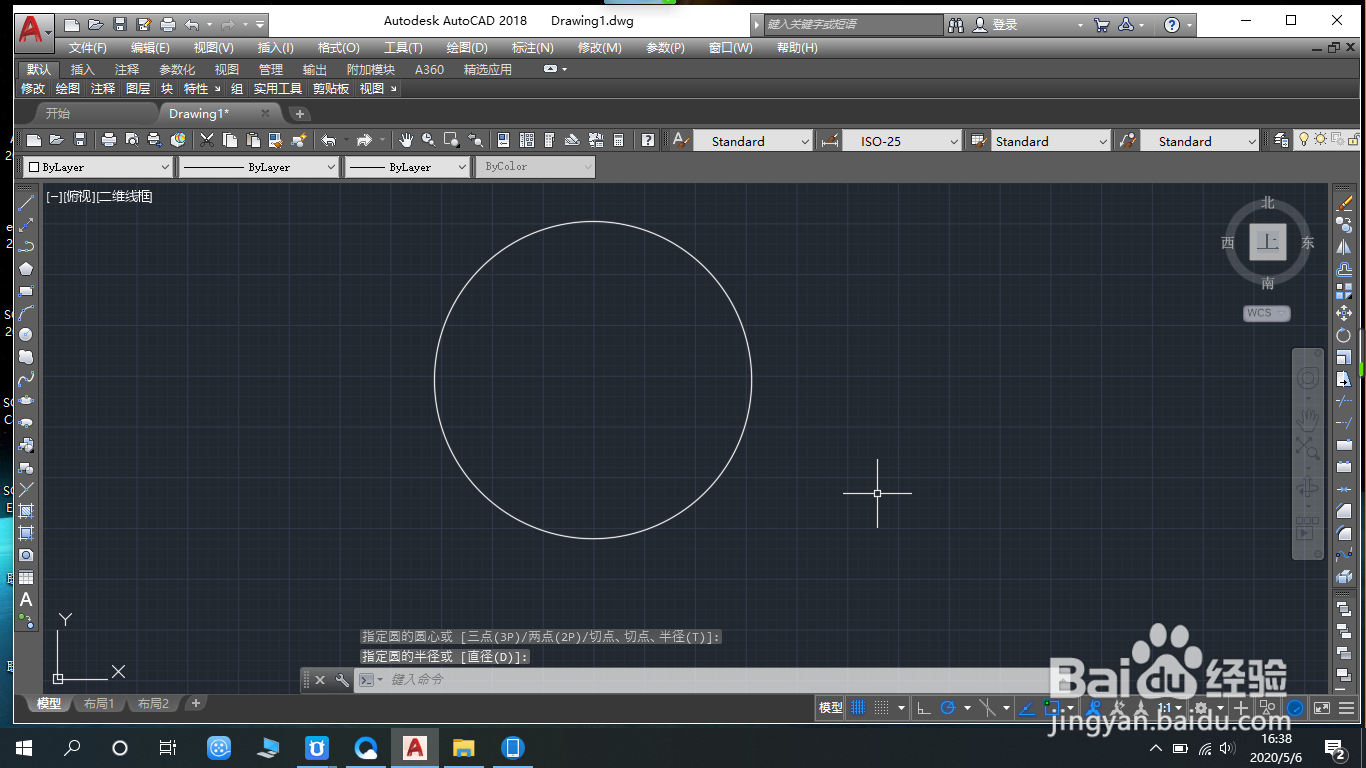The width and height of the screenshot is (1366, 768).
Task: Click the Undo arrow in standard toolbar
Action: [328, 140]
